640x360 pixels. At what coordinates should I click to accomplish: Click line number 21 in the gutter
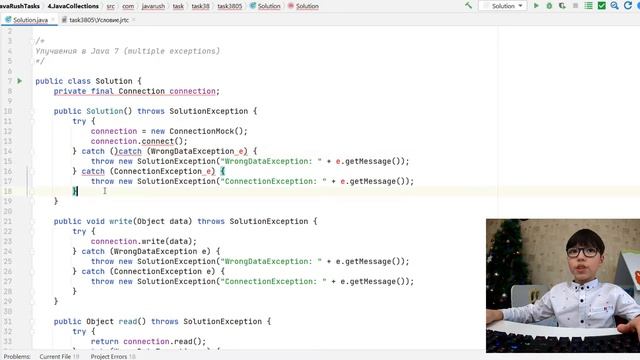pyautogui.click(x=8, y=221)
